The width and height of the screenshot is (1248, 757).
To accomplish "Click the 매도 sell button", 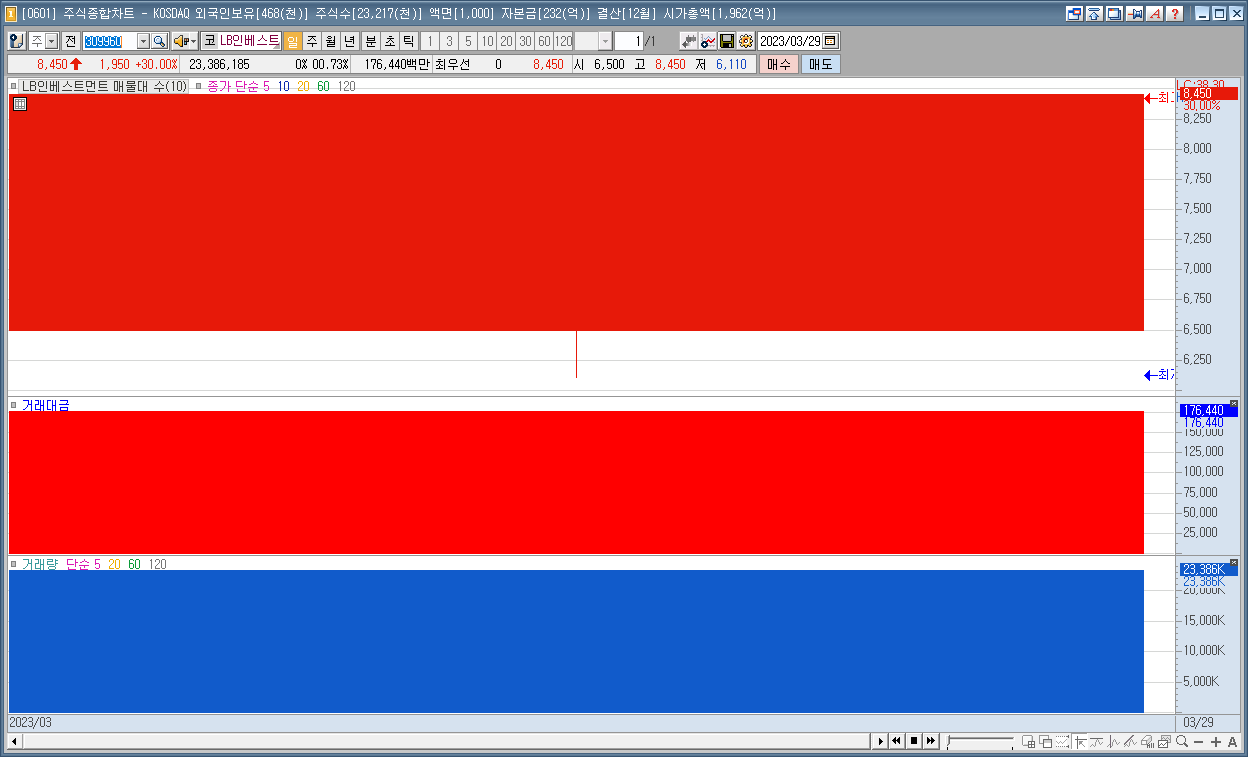I will tap(821, 64).
